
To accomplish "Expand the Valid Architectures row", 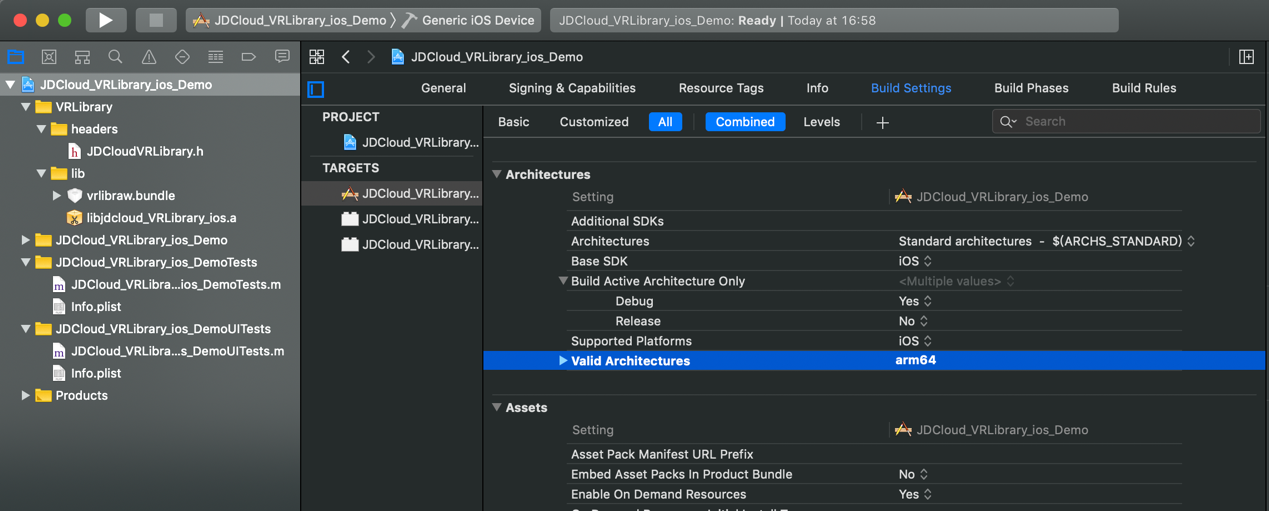I will [x=563, y=361].
